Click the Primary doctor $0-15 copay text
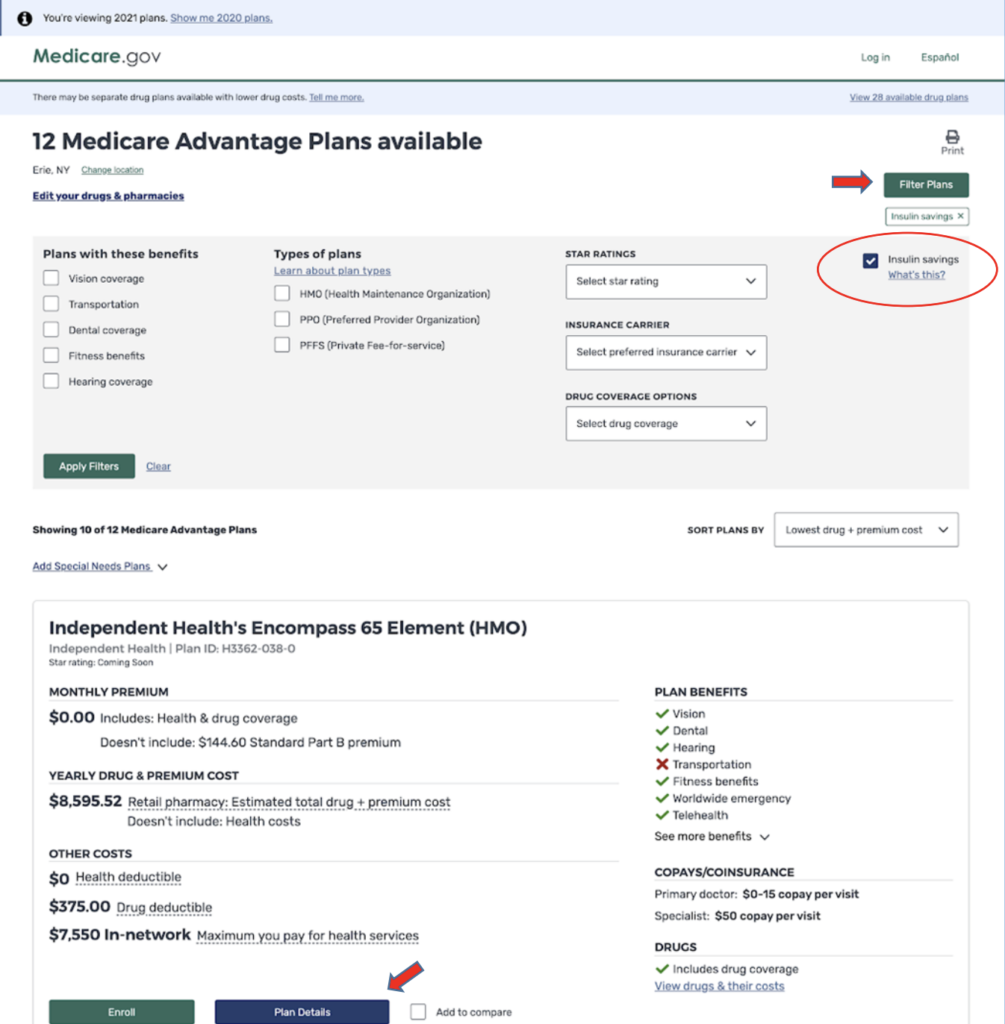The height and width of the screenshot is (1024, 1005). click(756, 895)
